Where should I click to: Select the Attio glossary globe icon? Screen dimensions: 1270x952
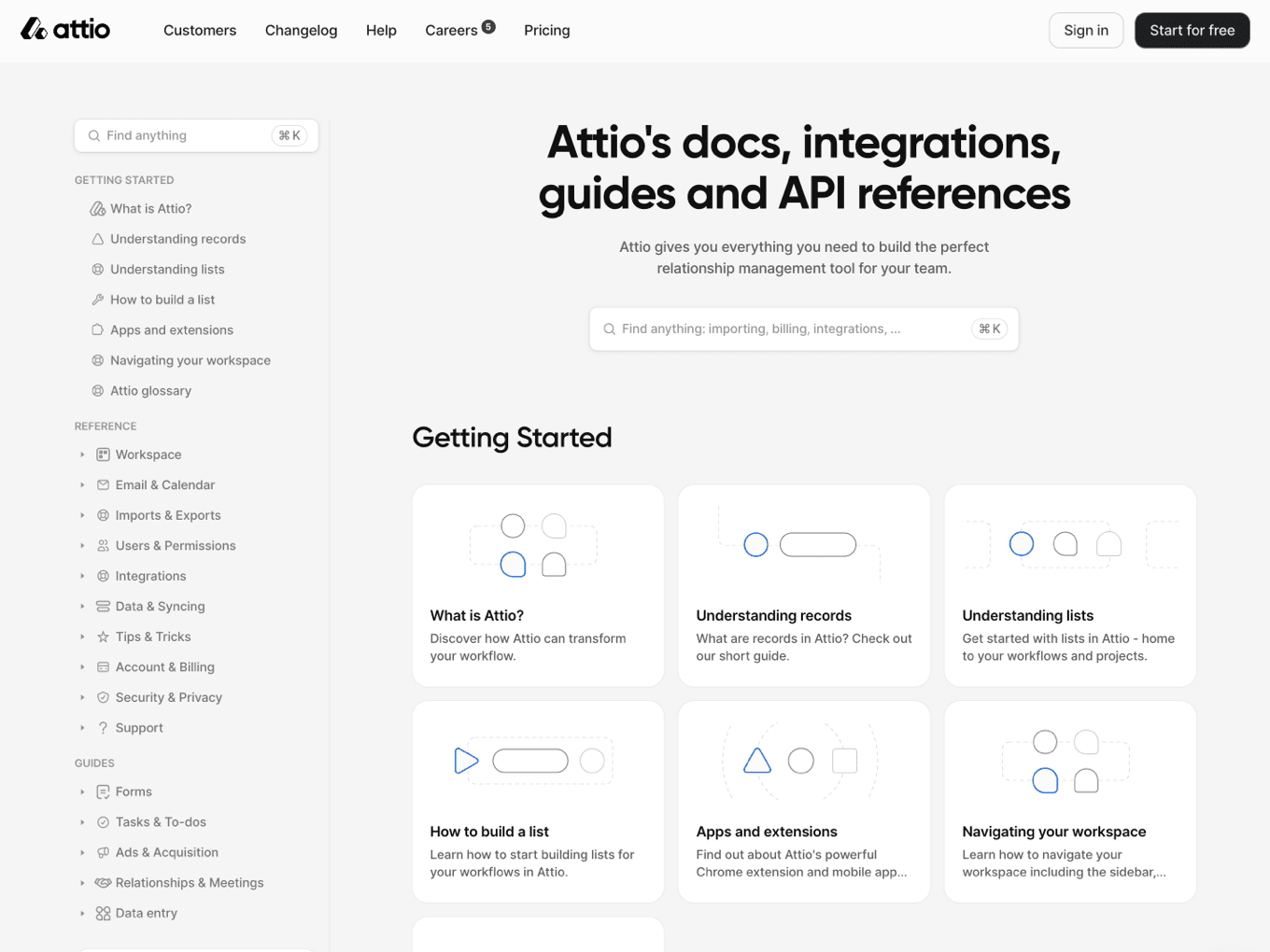pos(97,390)
